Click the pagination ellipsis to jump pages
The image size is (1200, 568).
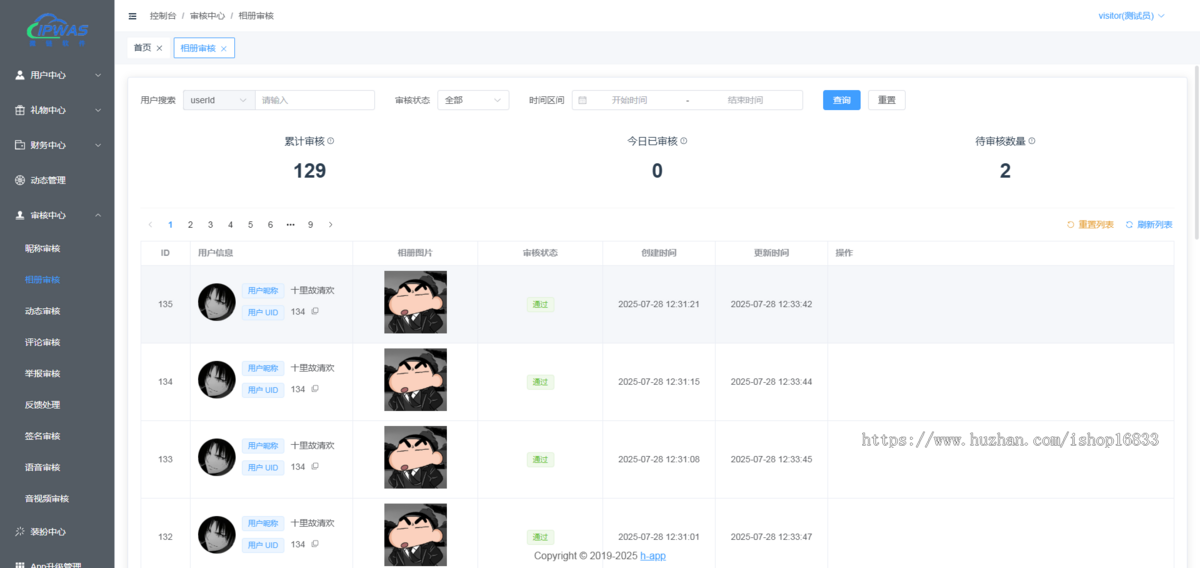(291, 225)
